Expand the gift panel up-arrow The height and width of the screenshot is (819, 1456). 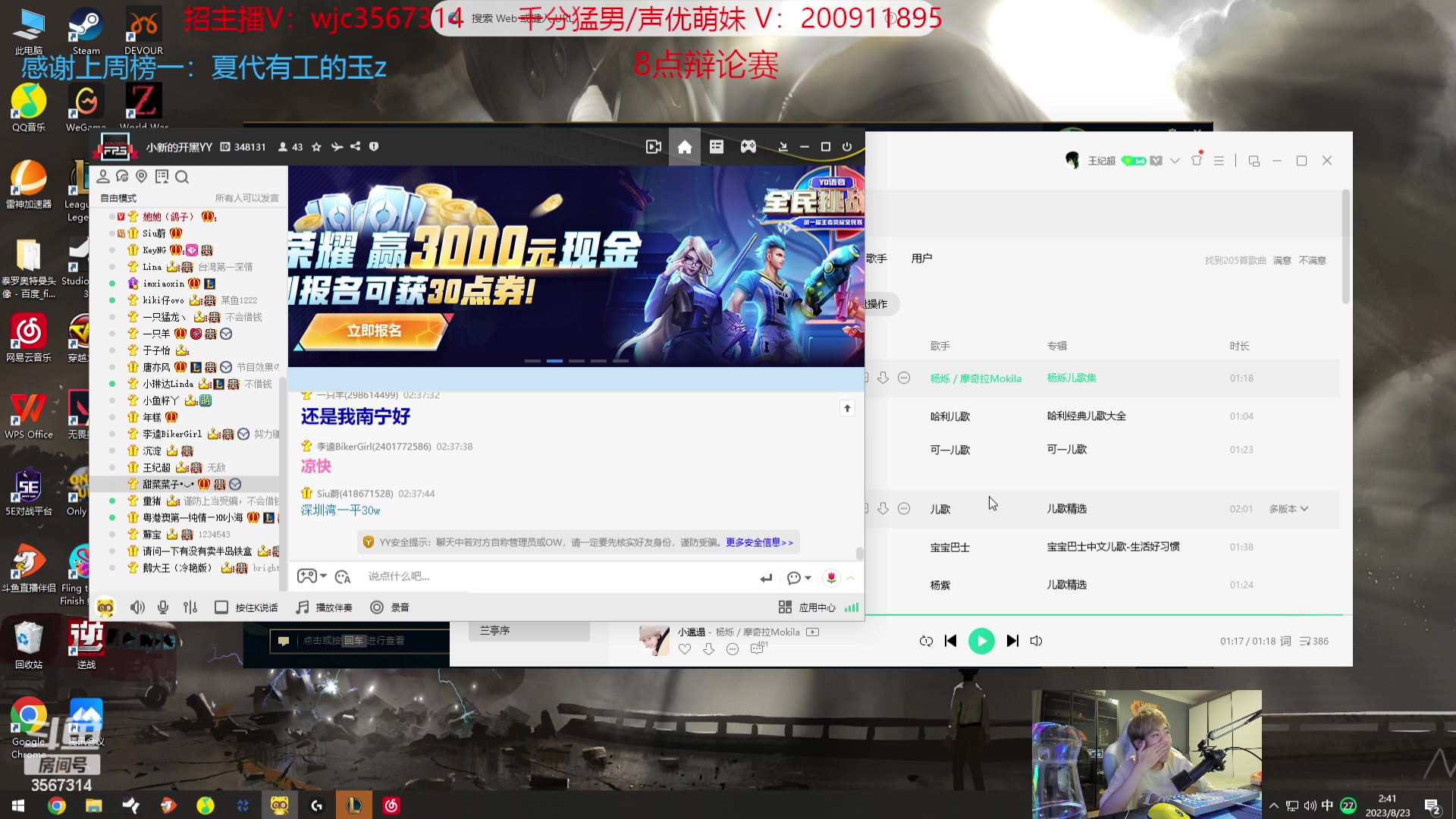(x=851, y=578)
